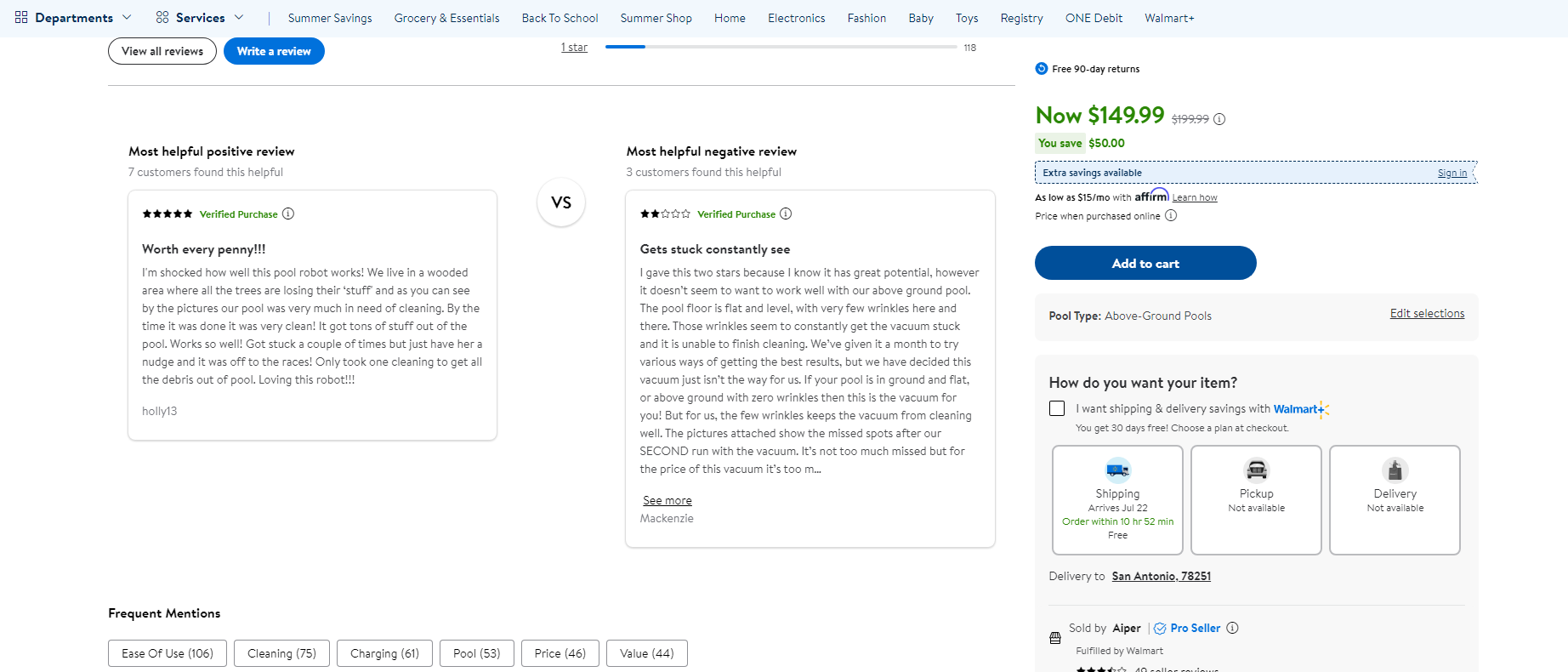
Task: Filter by Charging (61) mention
Action: 384,653
